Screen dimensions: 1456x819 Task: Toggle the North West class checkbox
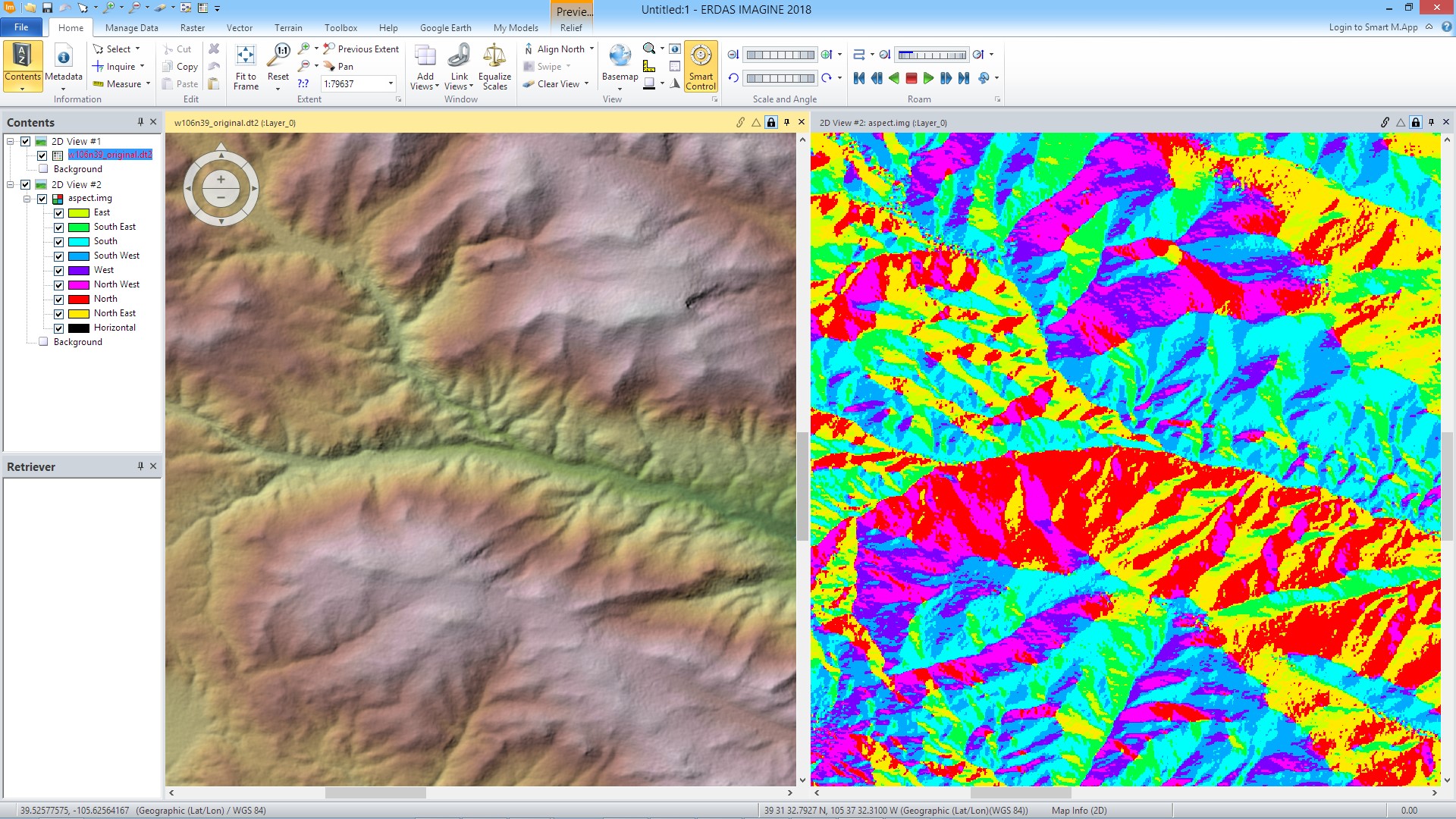point(58,285)
